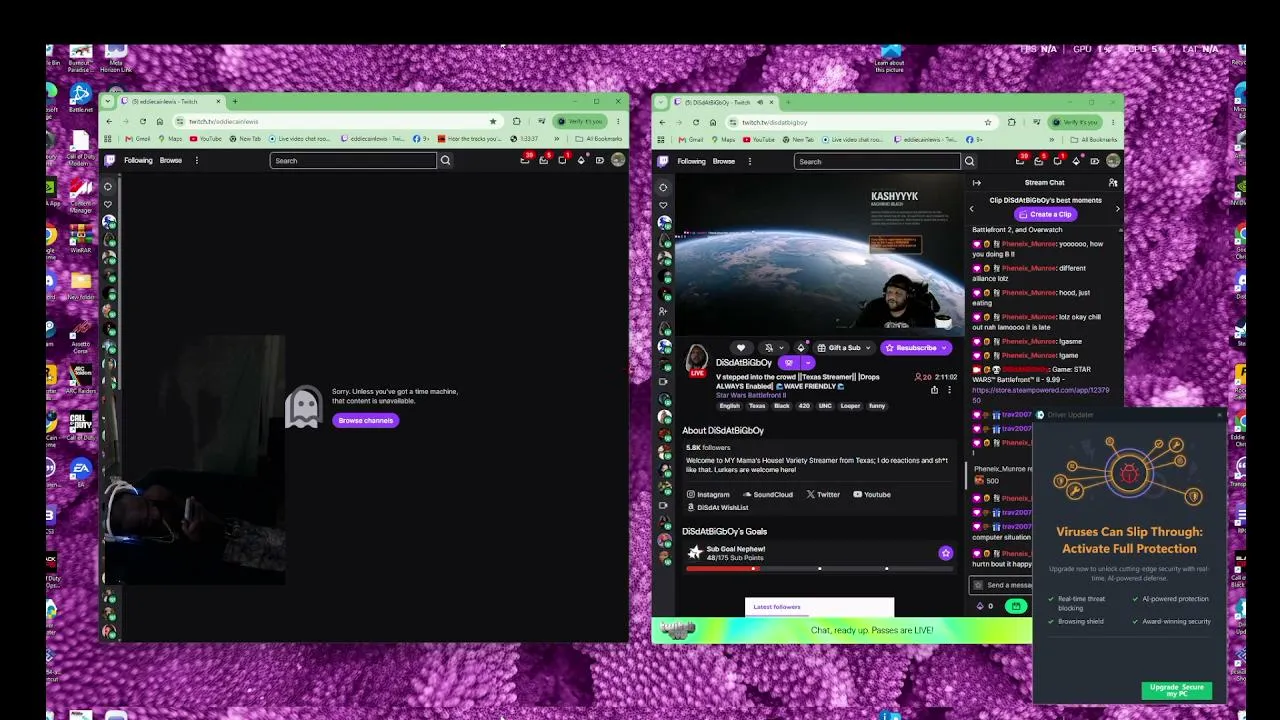Open notifications inbox in DiSdAtBiGbOy window
The height and width of the screenshot is (720, 1280).
(1038, 161)
